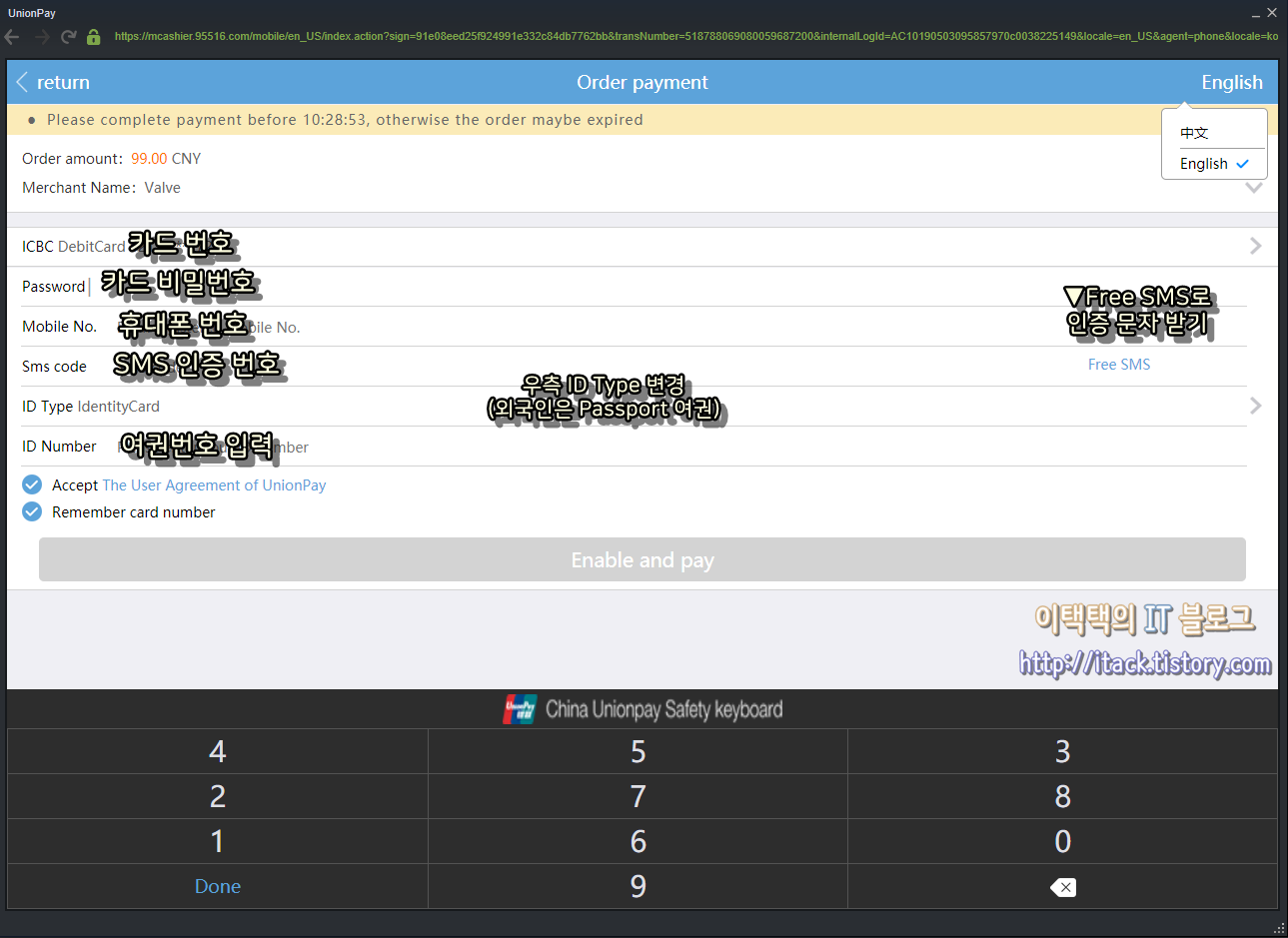
Task: Click the return chevron icon
Action: 23,82
